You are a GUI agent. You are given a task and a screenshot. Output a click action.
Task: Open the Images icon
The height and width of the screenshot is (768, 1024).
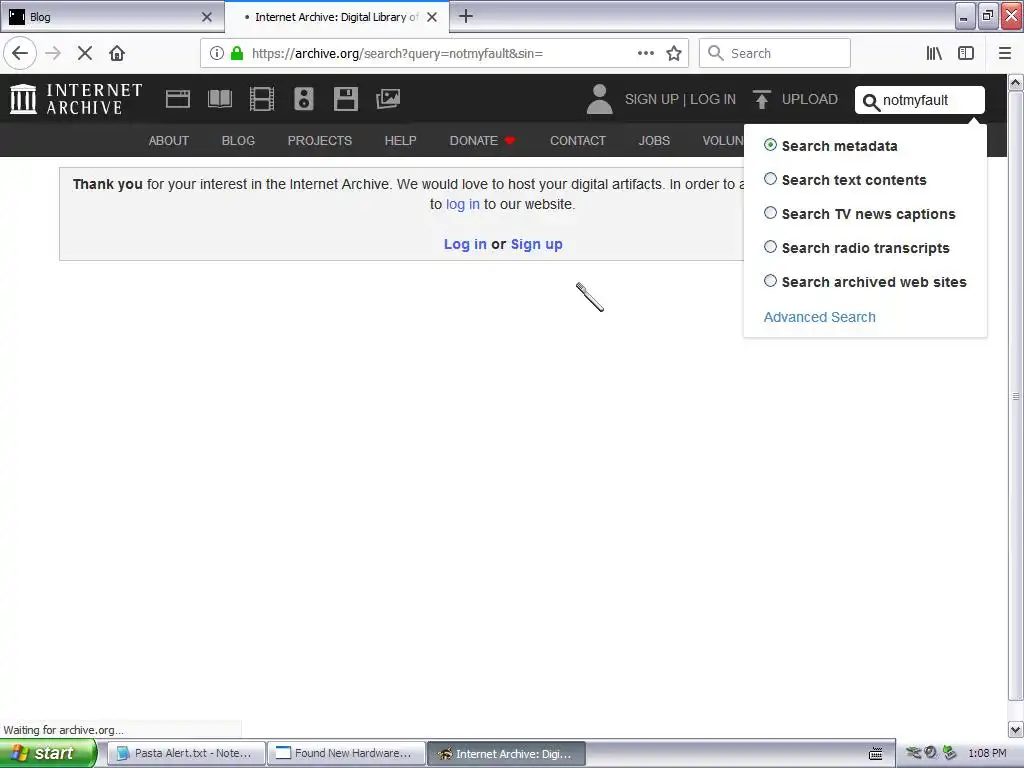388,99
